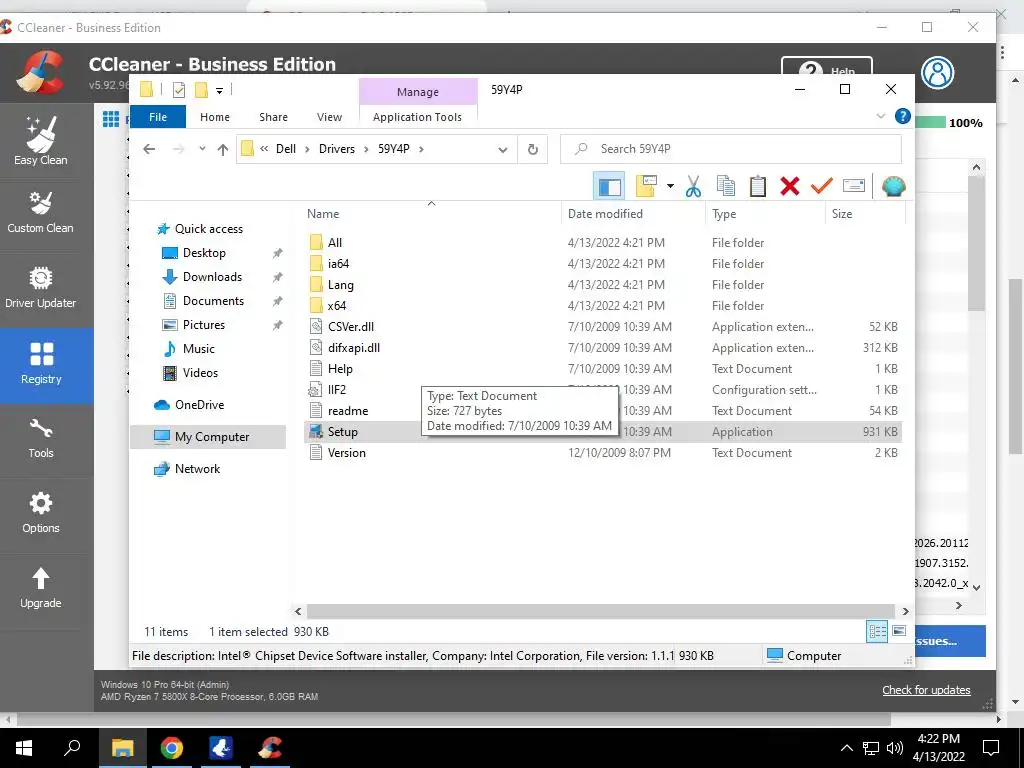Image resolution: width=1024 pixels, height=768 pixels.
Task: Click the Rename toolbar icon
Action: coord(854,186)
